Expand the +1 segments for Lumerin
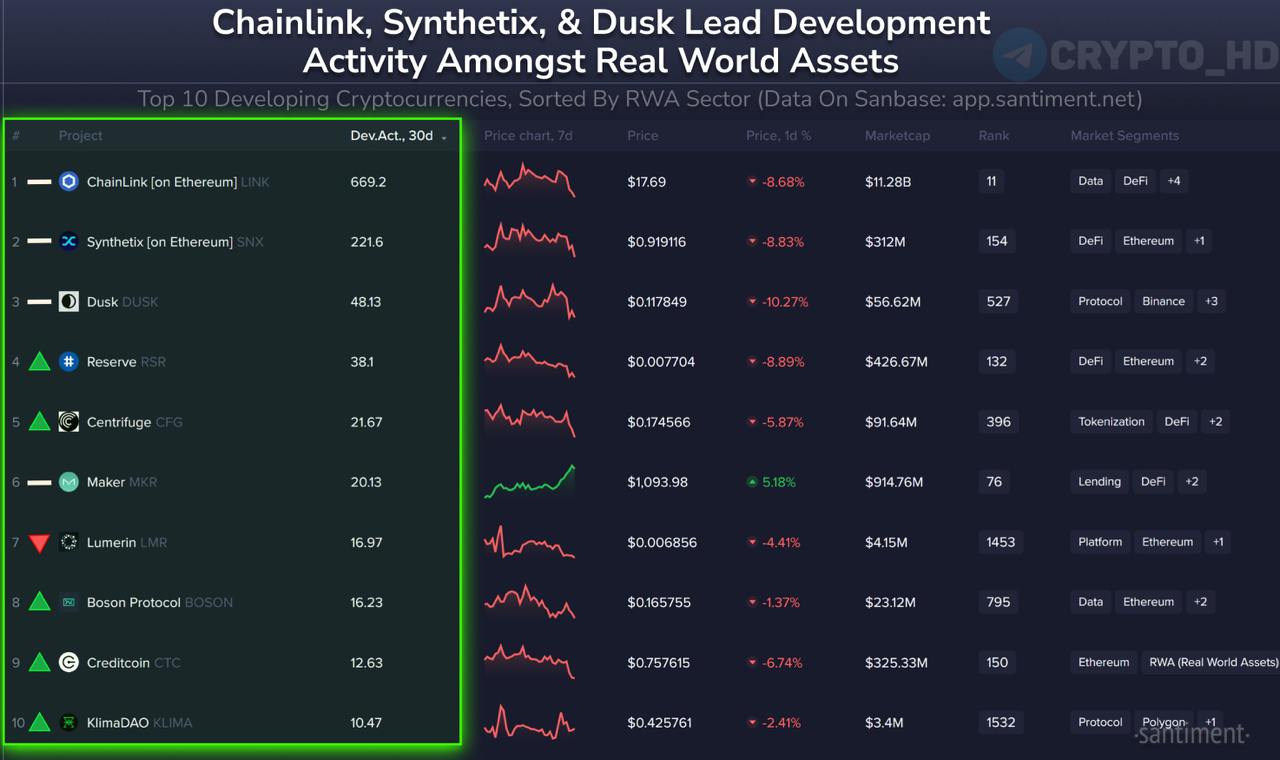 tap(1217, 541)
